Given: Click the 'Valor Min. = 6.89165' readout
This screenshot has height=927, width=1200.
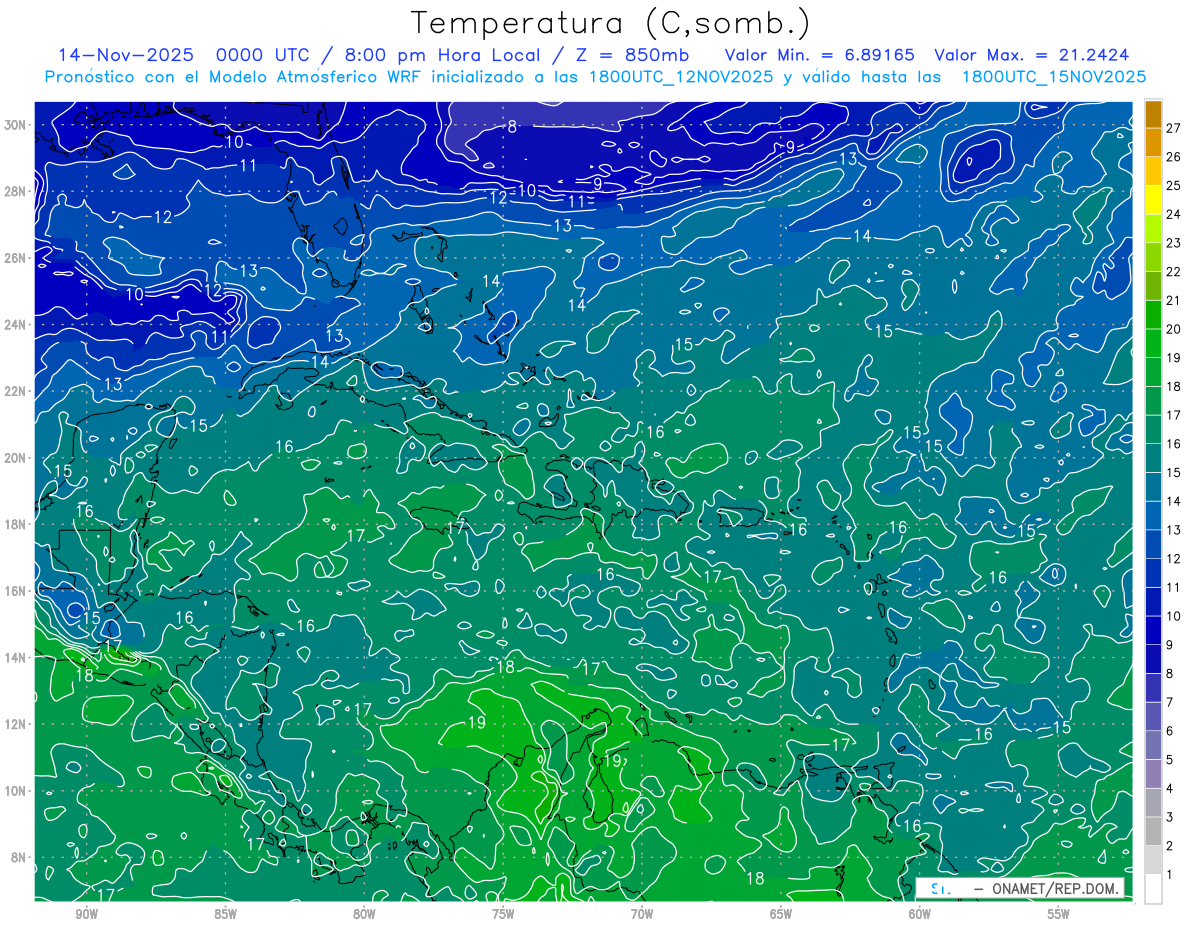Looking at the screenshot, I should (x=818, y=55).
